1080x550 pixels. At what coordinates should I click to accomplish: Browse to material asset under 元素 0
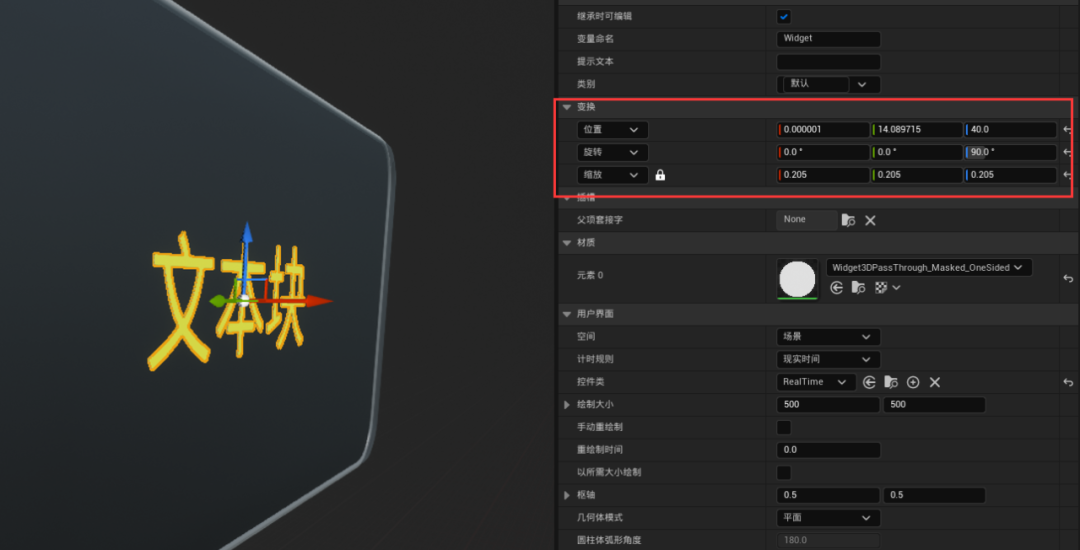point(858,288)
